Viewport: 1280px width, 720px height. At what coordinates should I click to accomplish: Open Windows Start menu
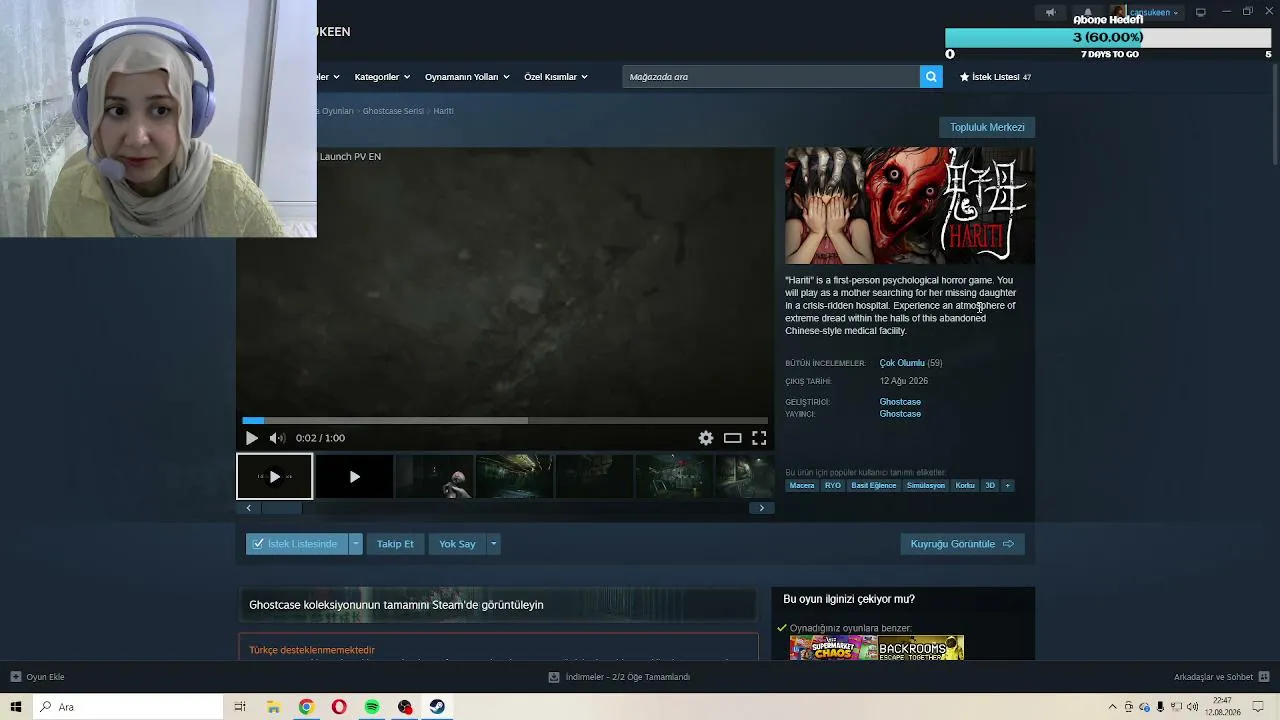tap(16, 707)
